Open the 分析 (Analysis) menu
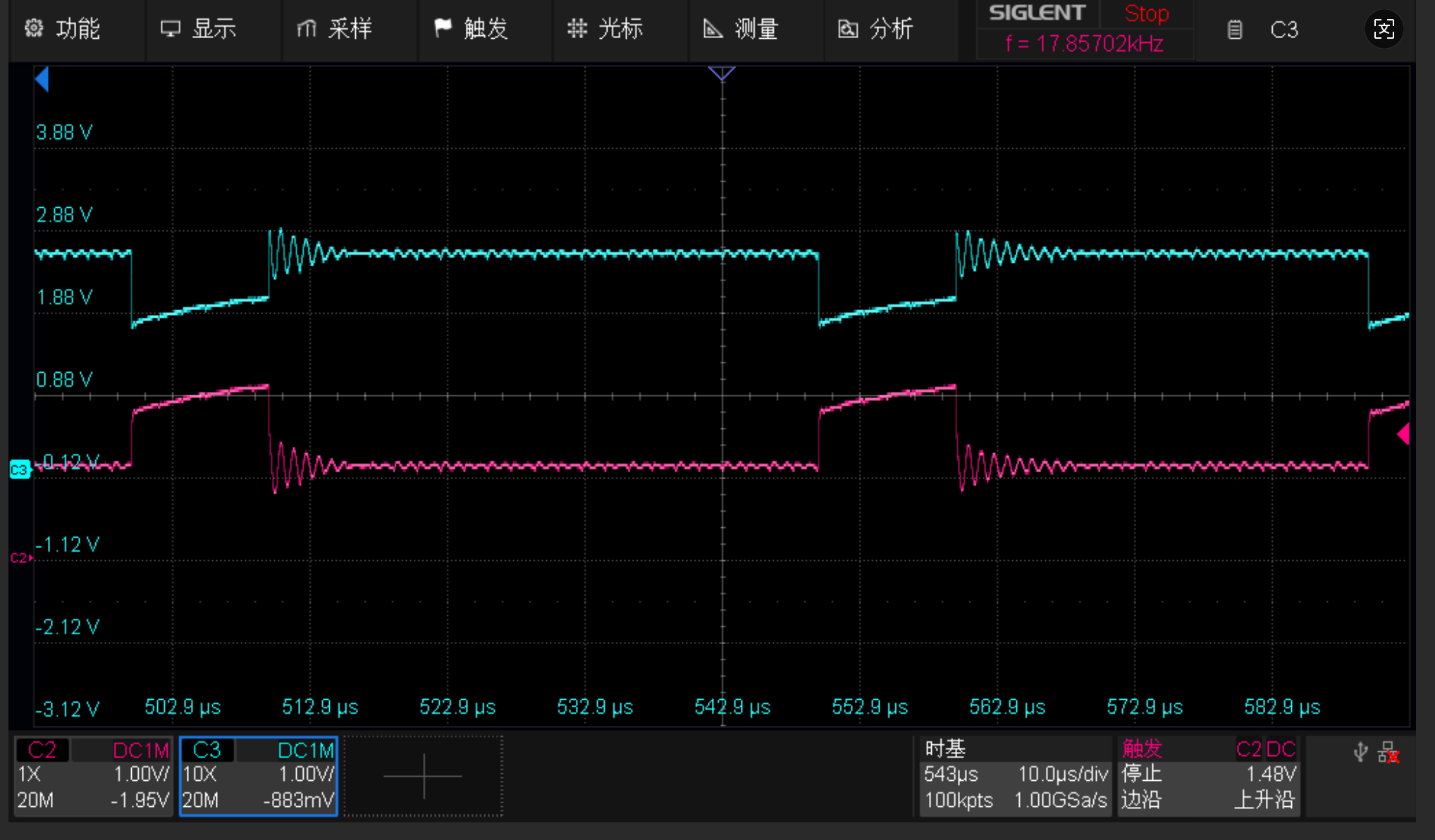 pyautogui.click(x=892, y=29)
